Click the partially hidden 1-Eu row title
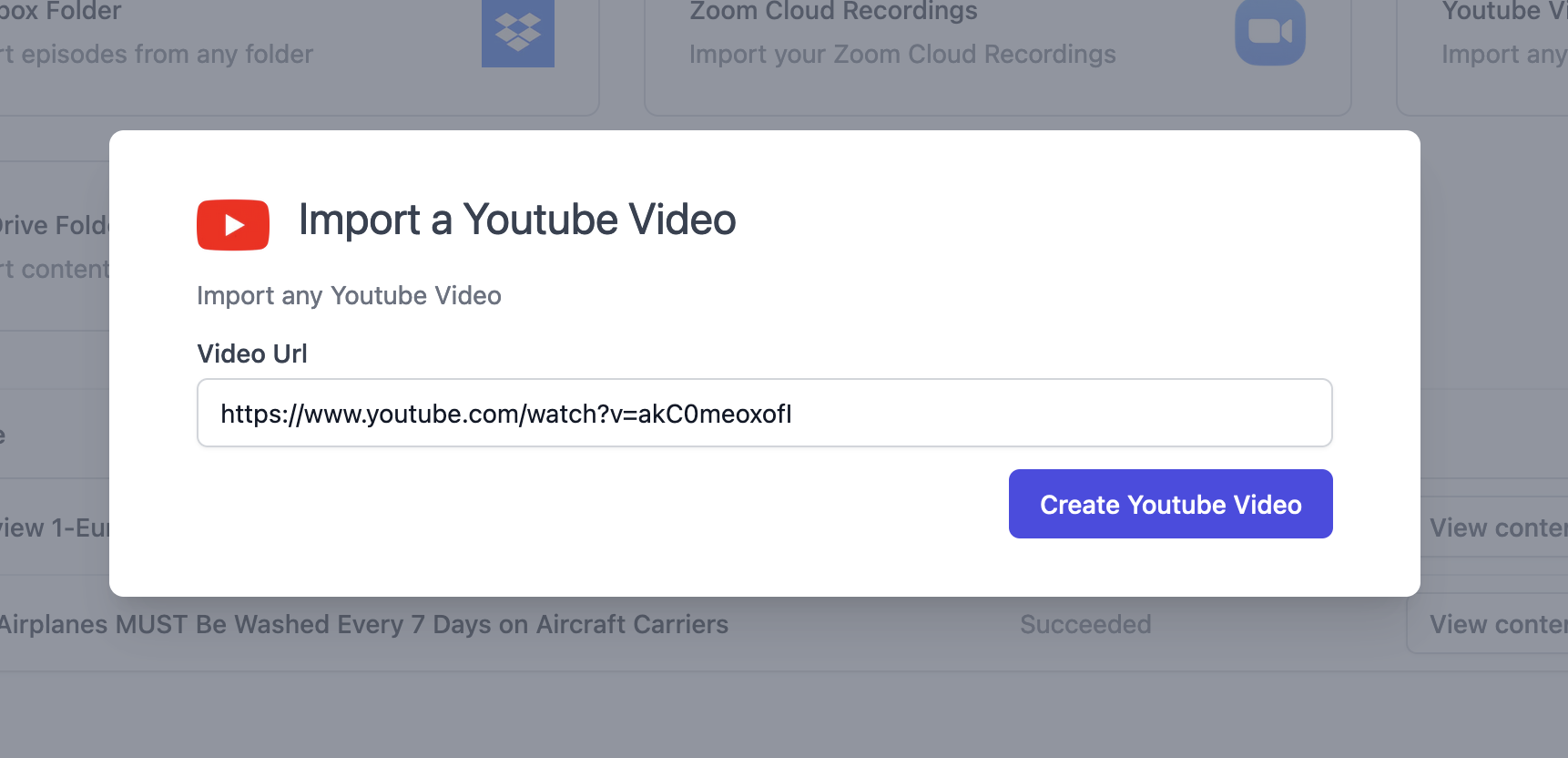 (x=55, y=528)
